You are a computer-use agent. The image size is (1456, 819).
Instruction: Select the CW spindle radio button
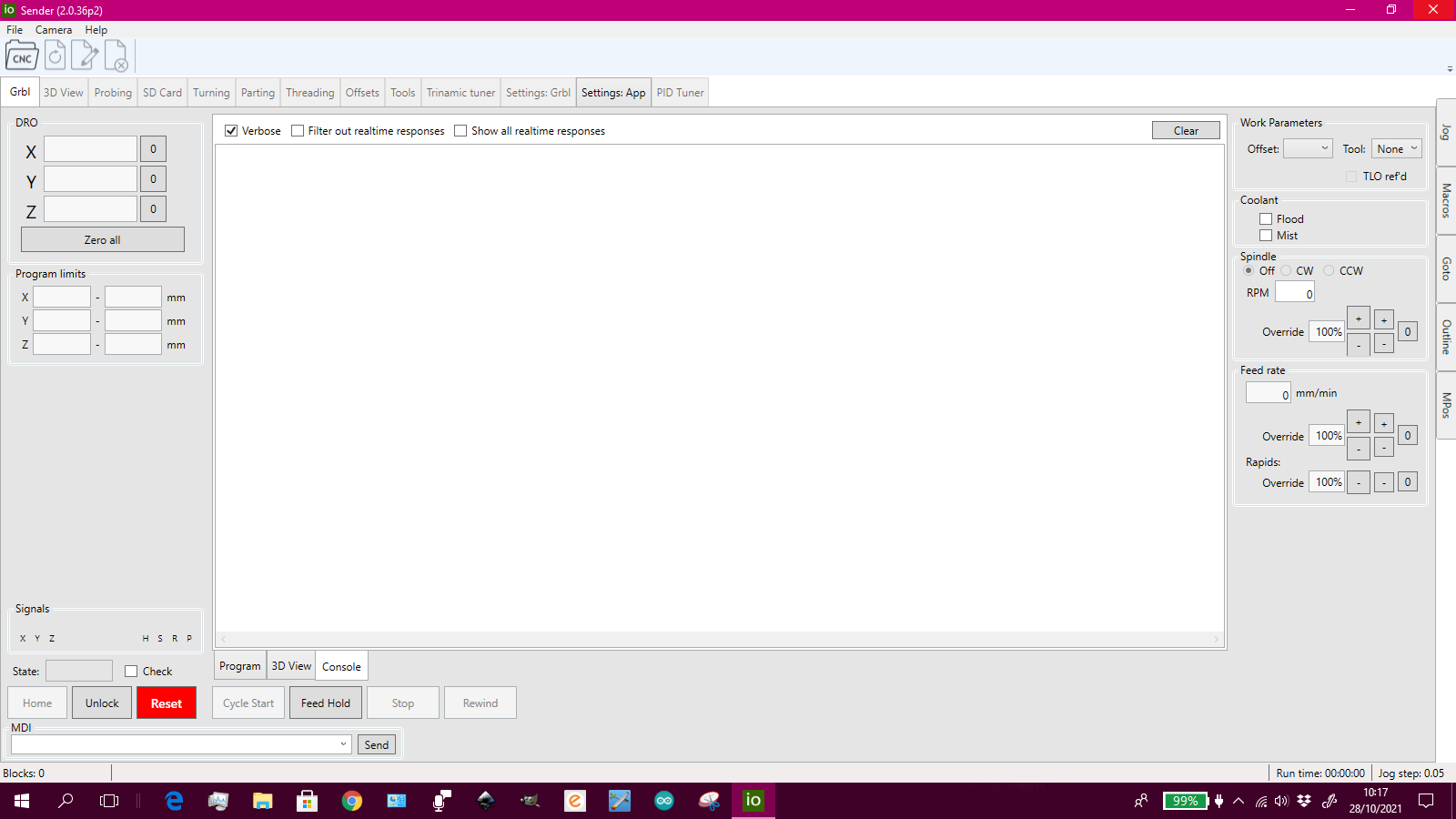(x=1286, y=271)
